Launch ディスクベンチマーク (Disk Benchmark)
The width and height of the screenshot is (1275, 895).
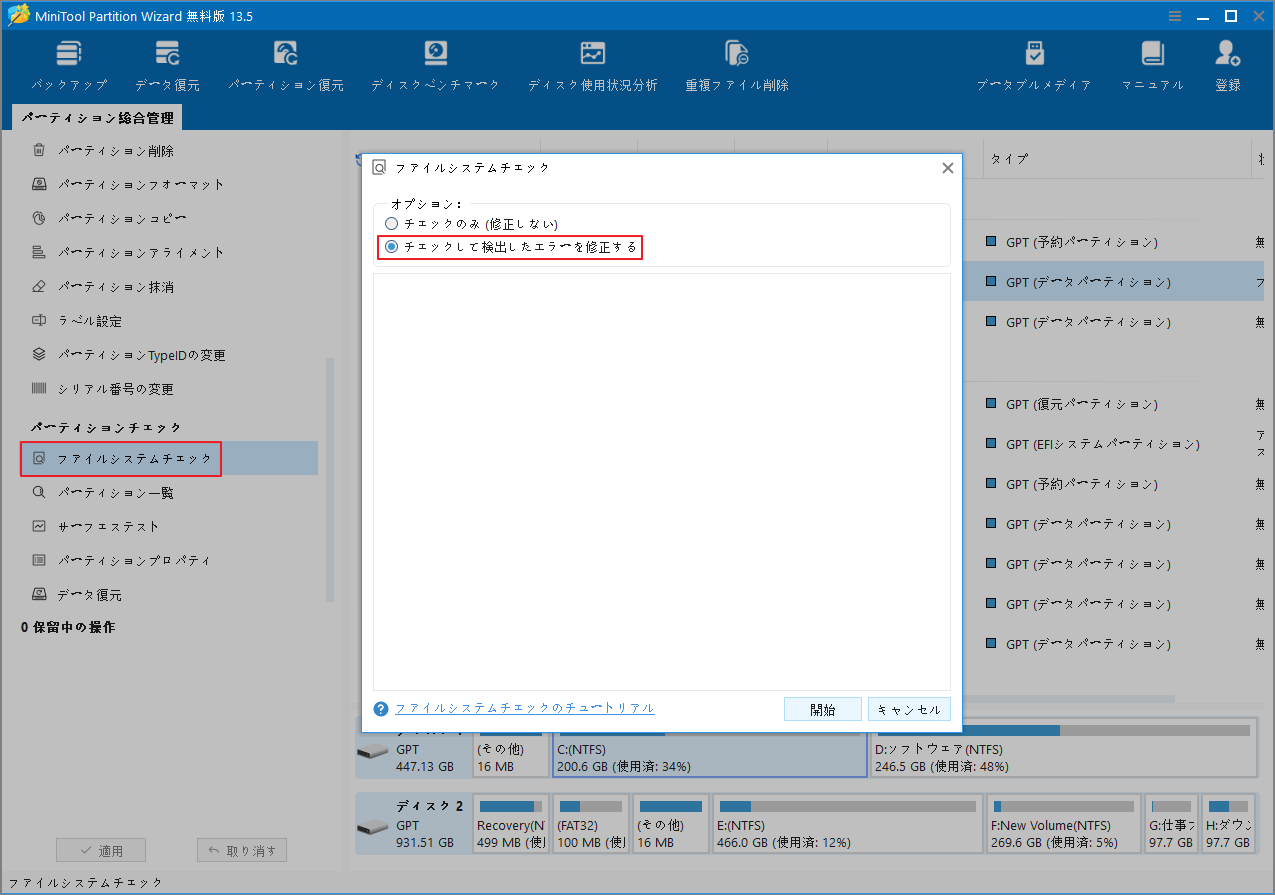click(x=434, y=62)
